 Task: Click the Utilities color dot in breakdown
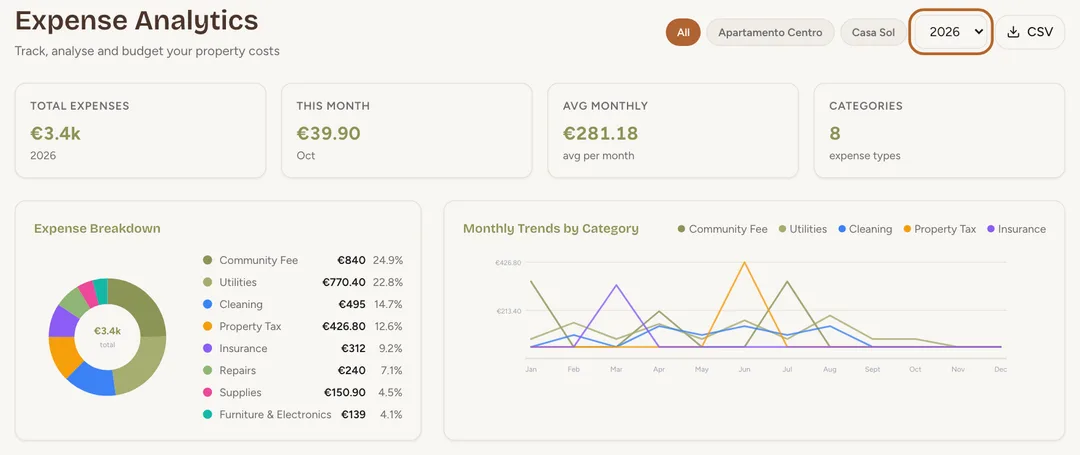pyautogui.click(x=207, y=282)
